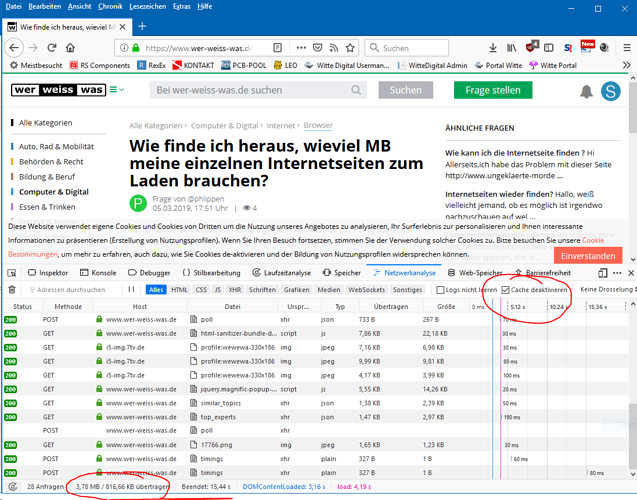Open the library bookshelf icon
The width and height of the screenshot is (637, 500).
pyautogui.click(x=511, y=48)
